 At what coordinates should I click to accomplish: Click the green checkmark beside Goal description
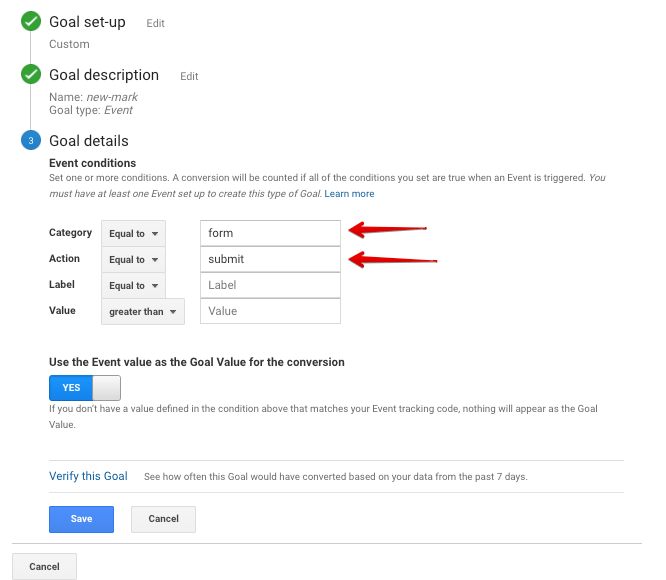tap(31, 74)
